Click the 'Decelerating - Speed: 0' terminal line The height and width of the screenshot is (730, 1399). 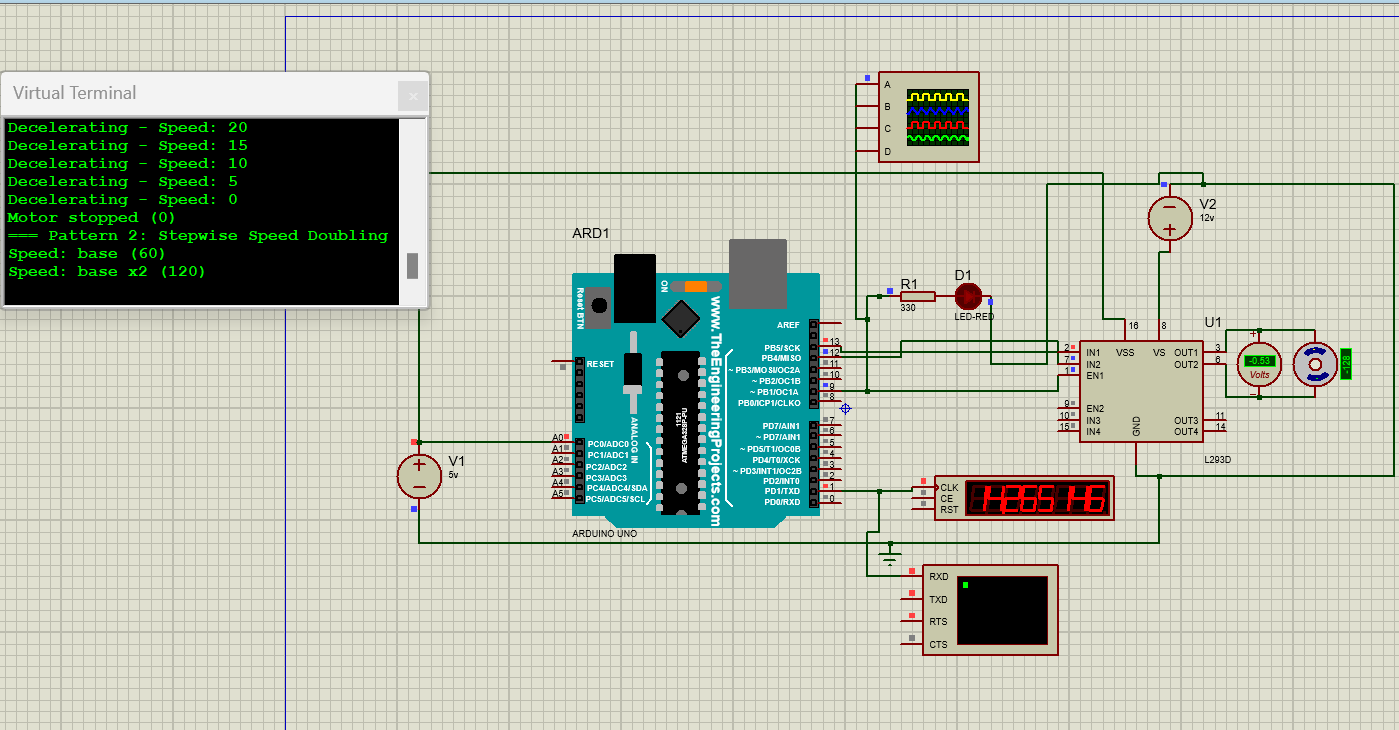[x=122, y=199]
